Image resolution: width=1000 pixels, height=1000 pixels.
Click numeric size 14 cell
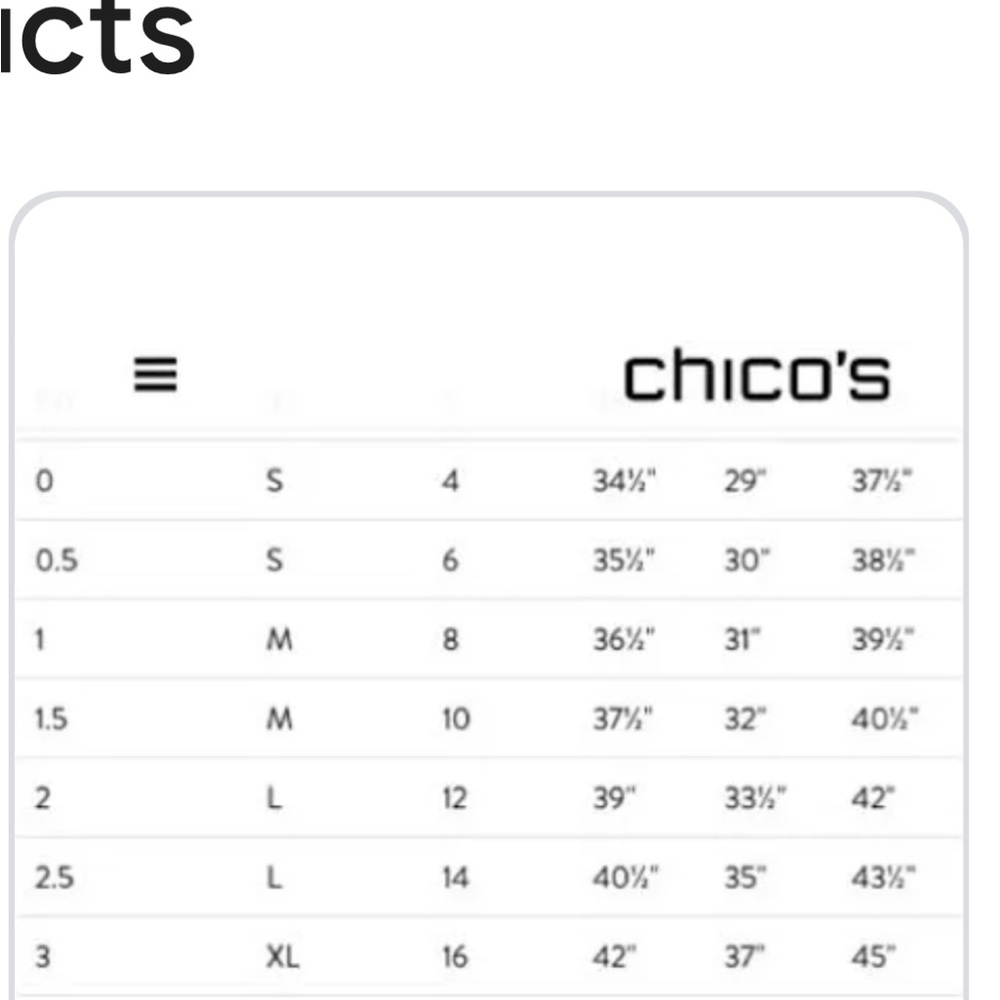click(x=455, y=878)
